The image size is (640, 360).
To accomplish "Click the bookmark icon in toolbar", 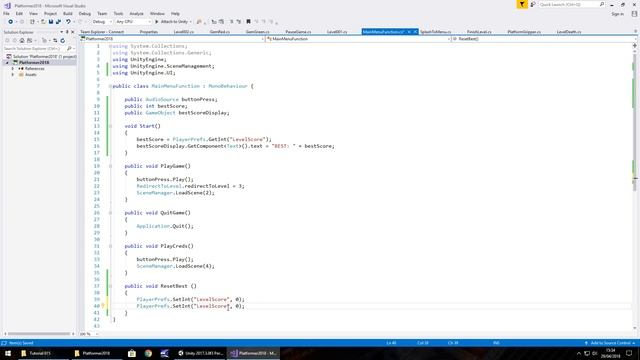I will coord(248,22).
